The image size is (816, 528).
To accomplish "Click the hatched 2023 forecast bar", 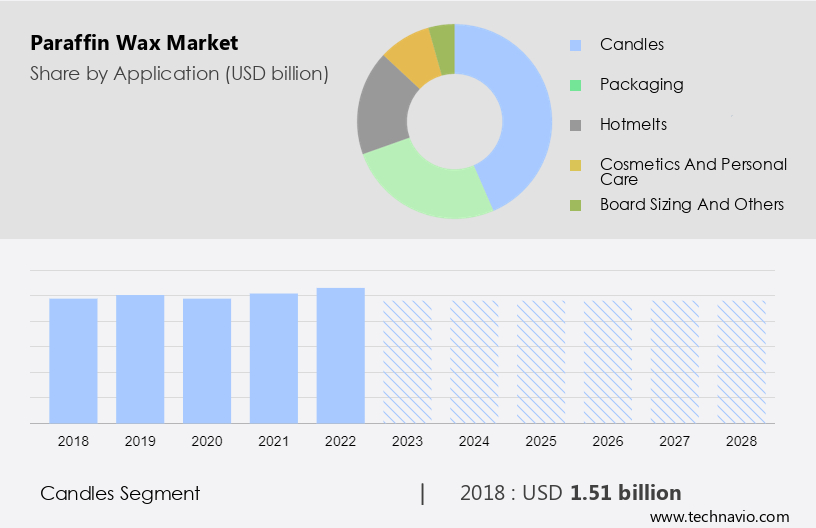I will point(407,361).
